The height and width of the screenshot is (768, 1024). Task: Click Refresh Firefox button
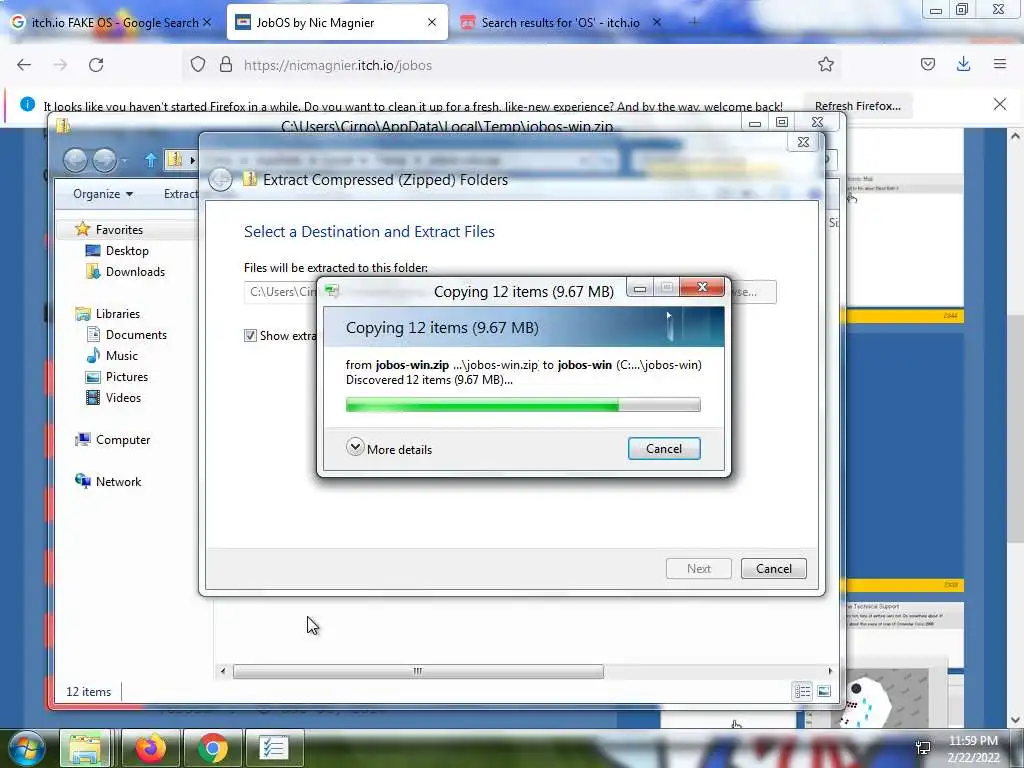pos(857,106)
